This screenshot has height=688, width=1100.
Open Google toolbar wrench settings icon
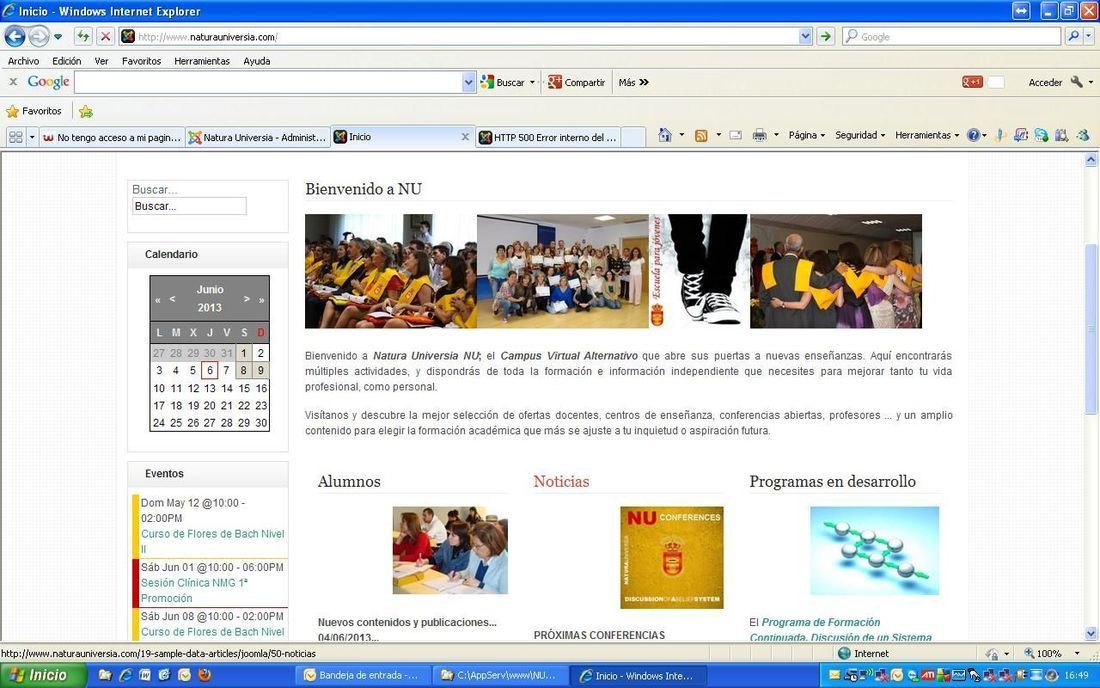(1077, 82)
